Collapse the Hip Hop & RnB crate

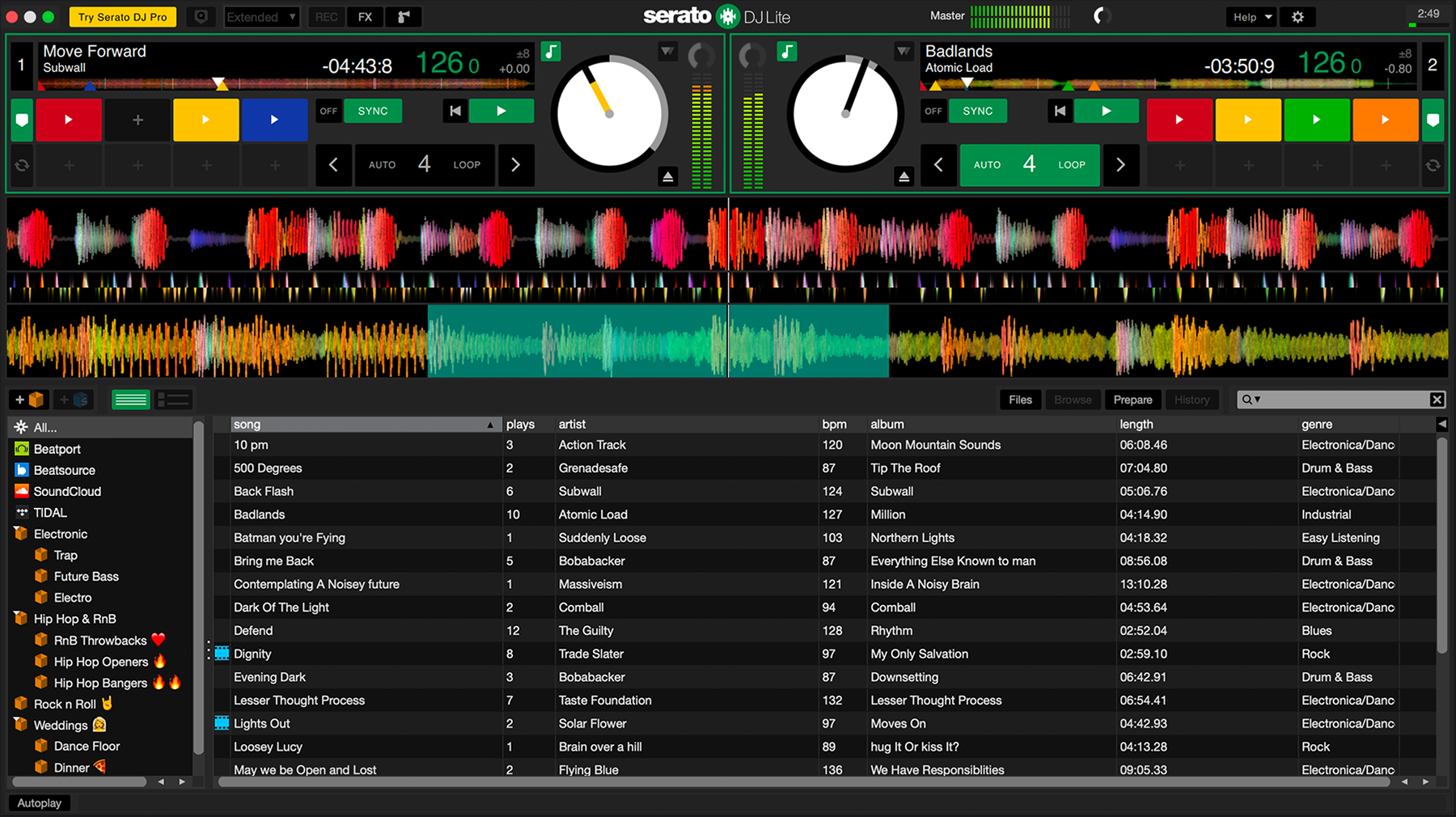21,618
